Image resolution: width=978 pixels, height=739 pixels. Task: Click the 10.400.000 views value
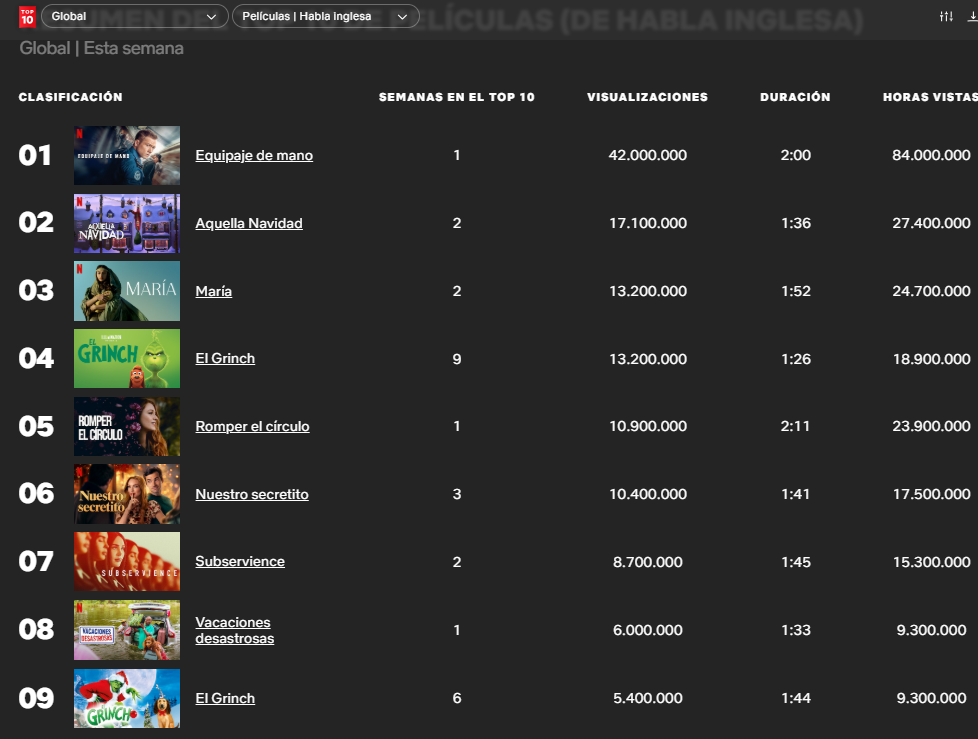point(647,495)
